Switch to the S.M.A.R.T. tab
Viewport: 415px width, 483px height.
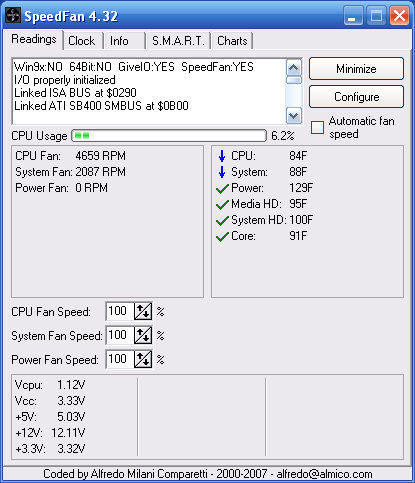pyautogui.click(x=178, y=41)
